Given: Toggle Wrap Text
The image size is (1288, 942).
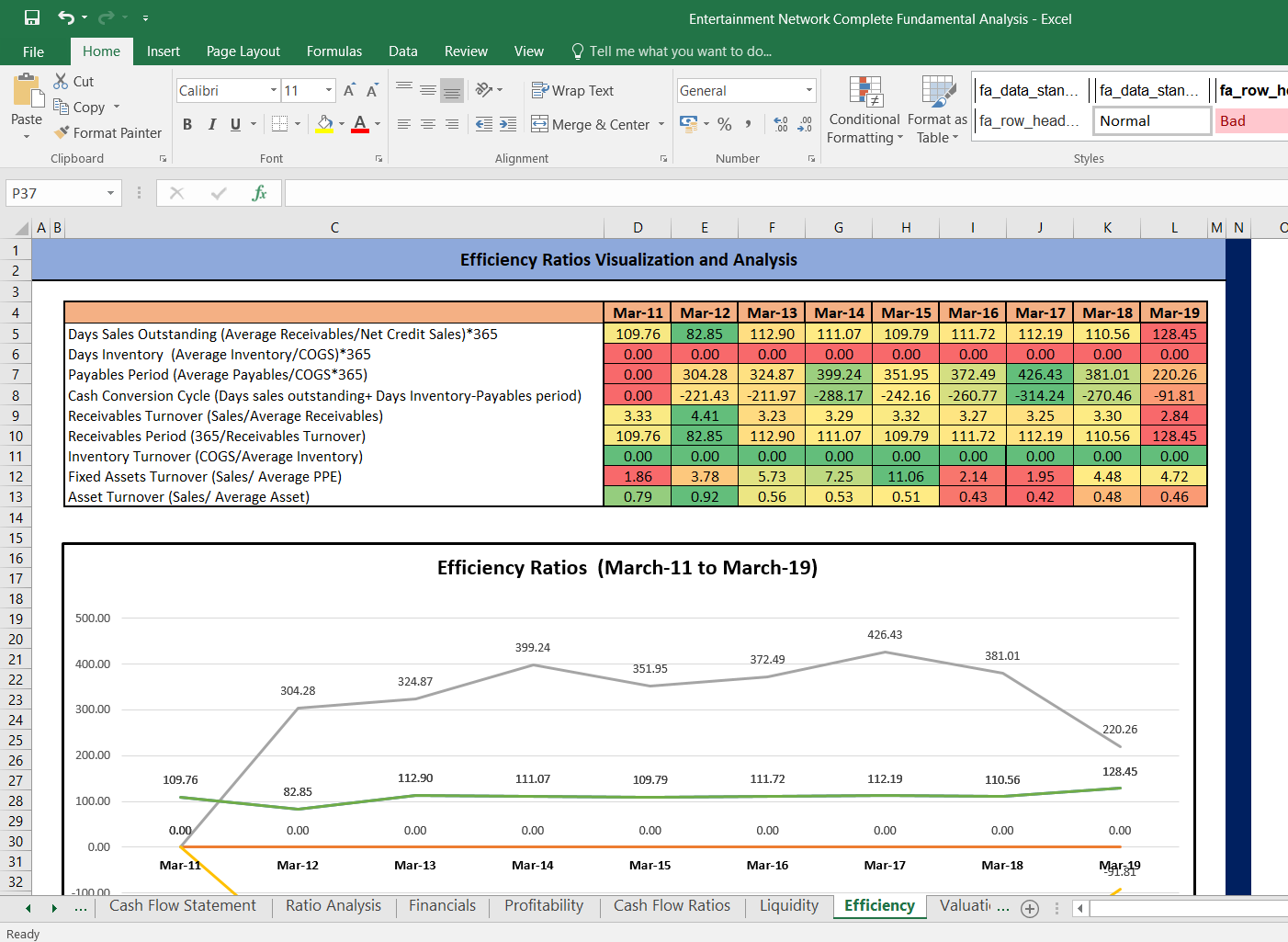Looking at the screenshot, I should [x=573, y=90].
